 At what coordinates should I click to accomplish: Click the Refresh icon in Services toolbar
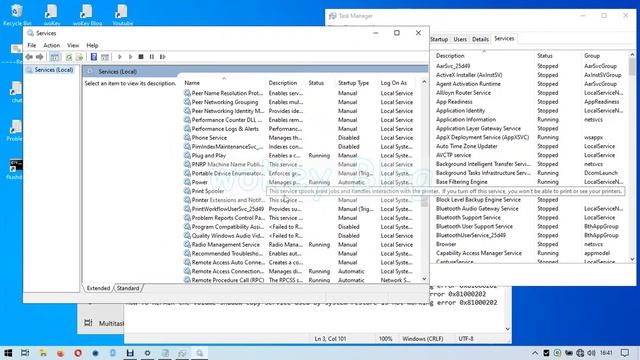(x=69, y=57)
